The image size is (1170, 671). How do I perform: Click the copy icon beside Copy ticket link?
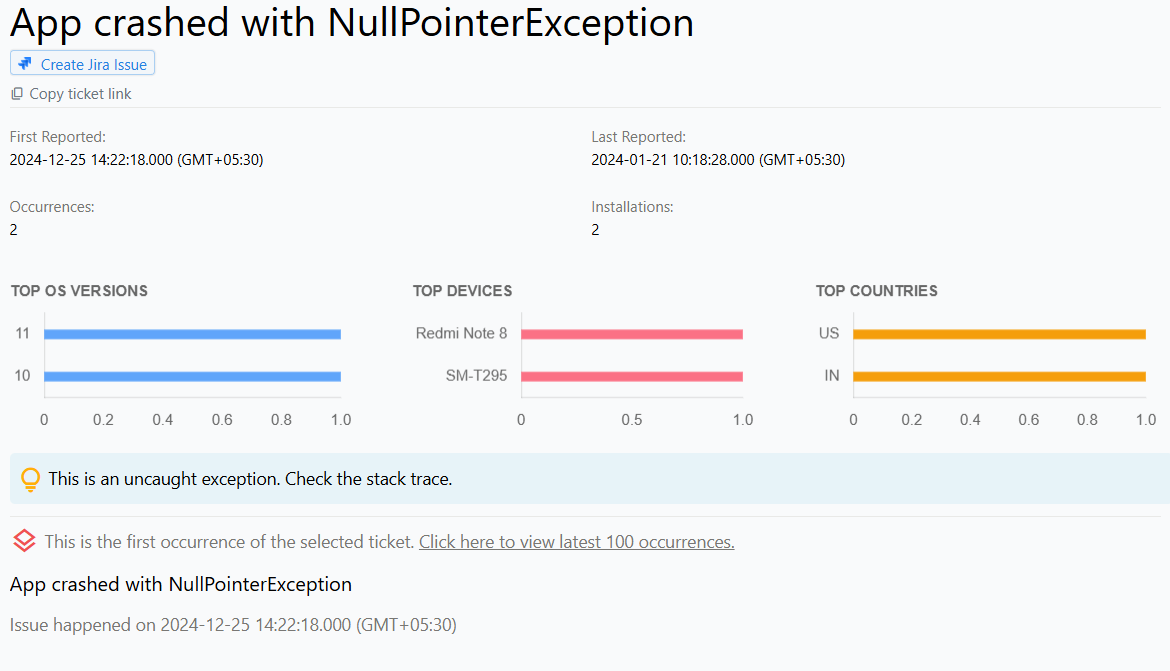pyautogui.click(x=17, y=94)
